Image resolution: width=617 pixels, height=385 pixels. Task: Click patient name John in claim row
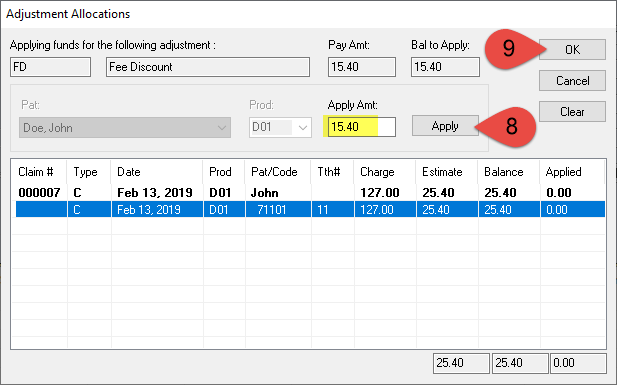[264, 193]
